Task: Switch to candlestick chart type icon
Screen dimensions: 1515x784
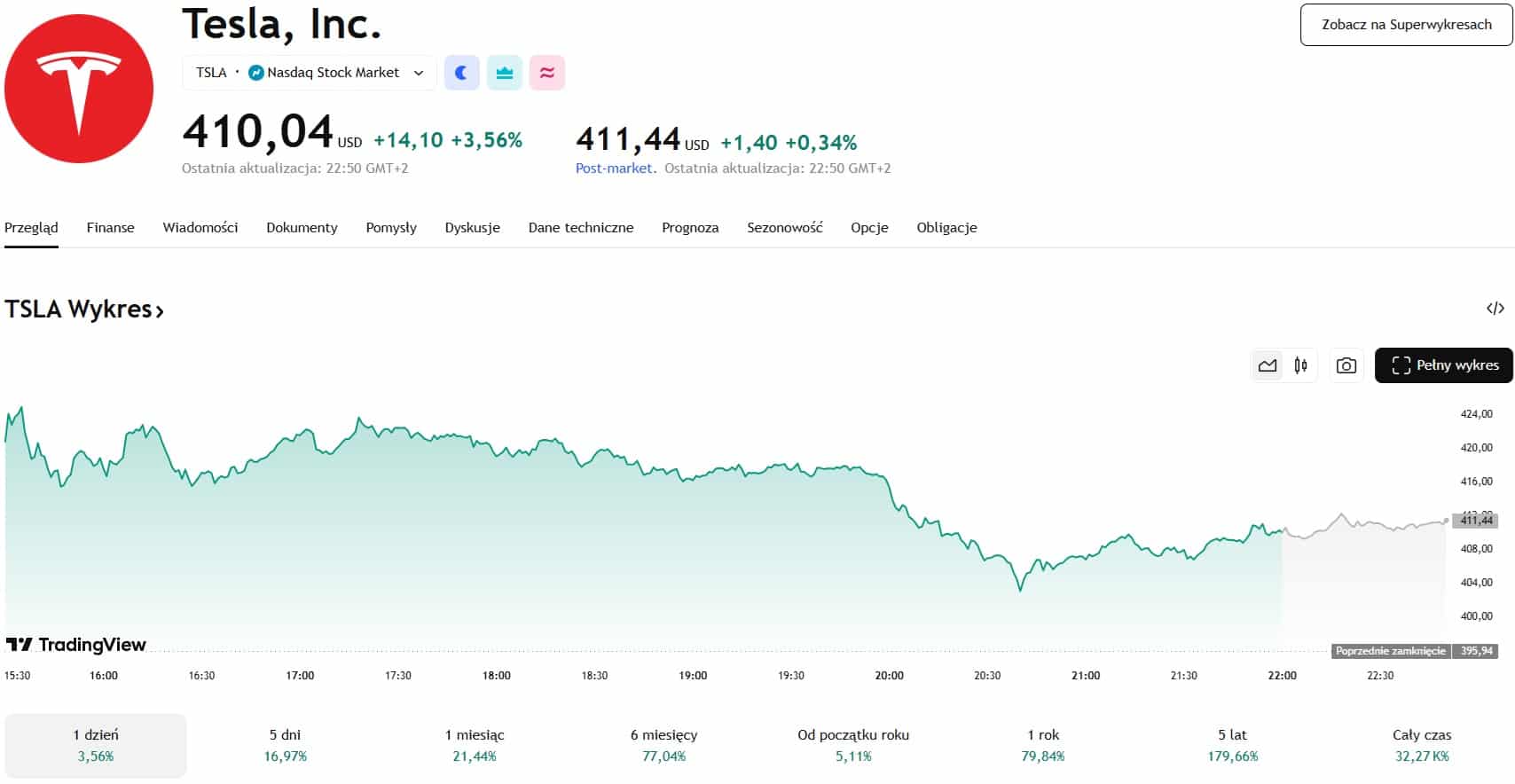Action: click(x=1300, y=365)
